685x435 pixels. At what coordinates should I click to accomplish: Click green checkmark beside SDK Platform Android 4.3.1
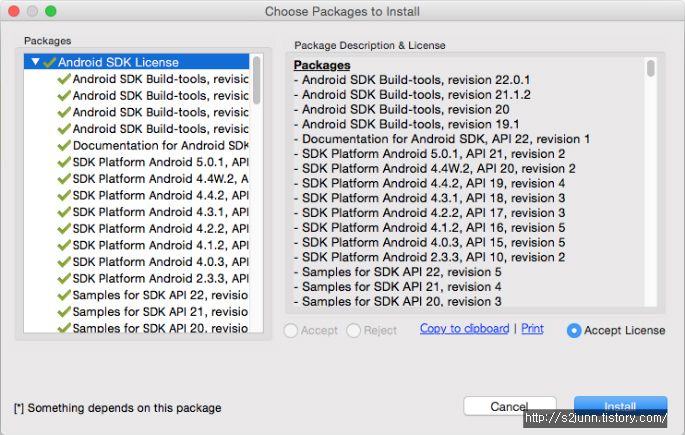[x=64, y=212]
